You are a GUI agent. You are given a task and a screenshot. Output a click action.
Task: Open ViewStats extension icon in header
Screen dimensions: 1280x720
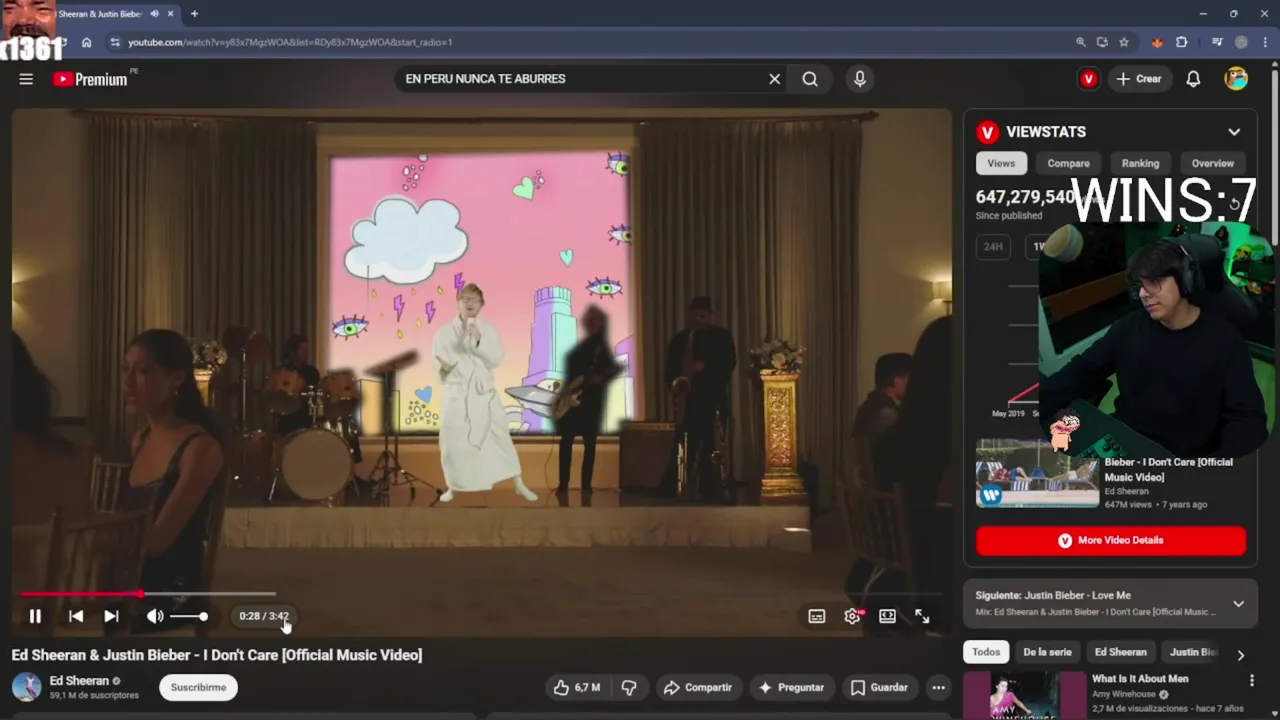point(1089,79)
